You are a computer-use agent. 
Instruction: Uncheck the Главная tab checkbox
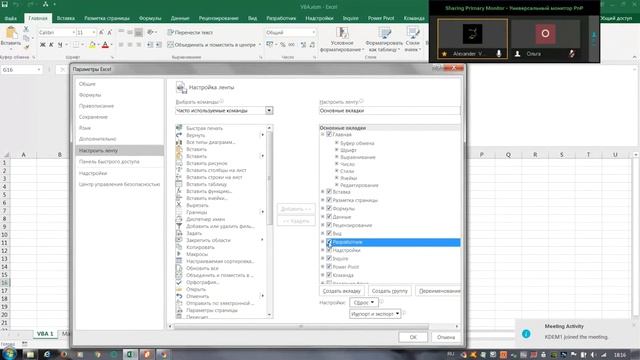point(329,134)
